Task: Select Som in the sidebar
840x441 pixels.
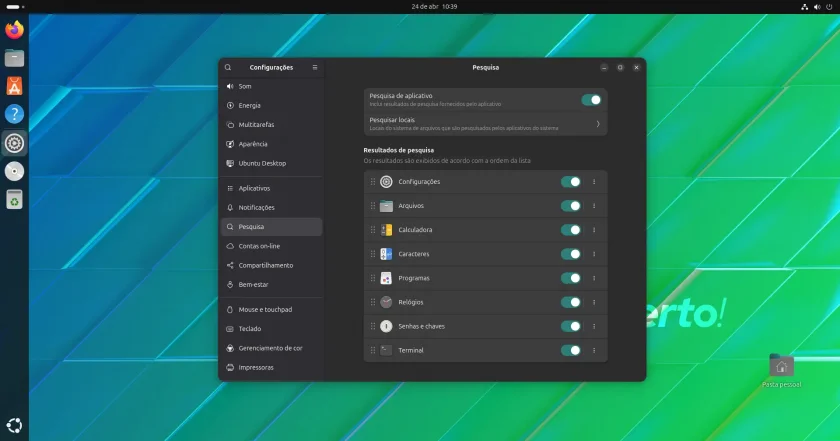Action: point(272,86)
